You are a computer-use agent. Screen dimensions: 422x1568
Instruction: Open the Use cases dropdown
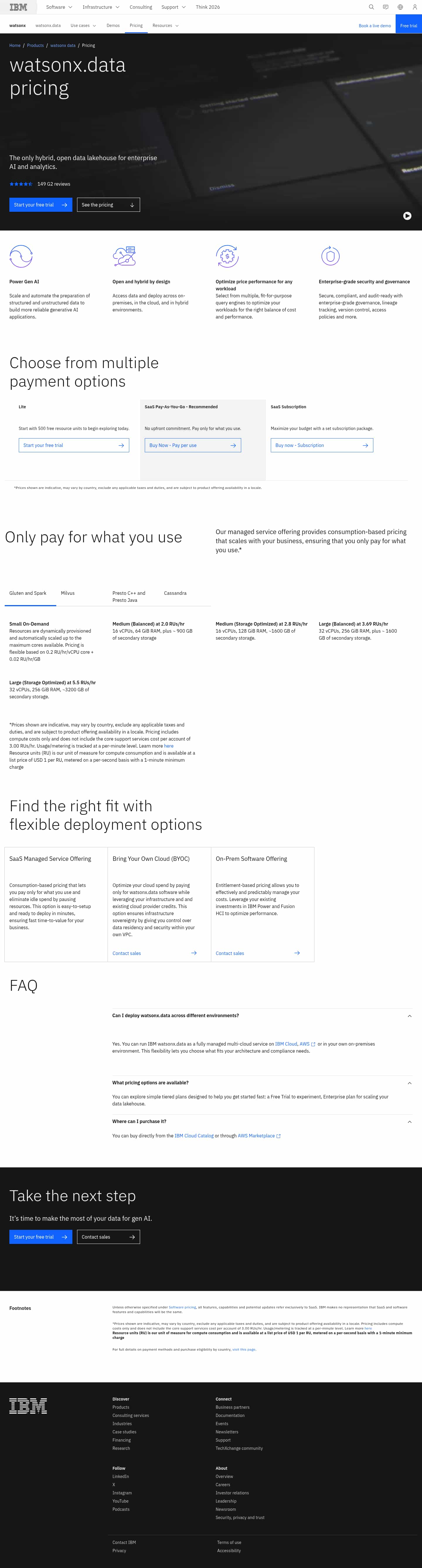[83, 26]
